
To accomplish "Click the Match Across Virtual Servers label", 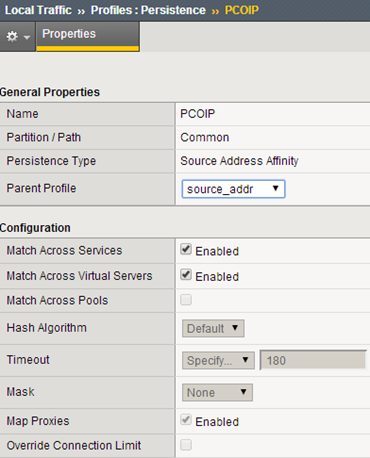I will [79, 276].
